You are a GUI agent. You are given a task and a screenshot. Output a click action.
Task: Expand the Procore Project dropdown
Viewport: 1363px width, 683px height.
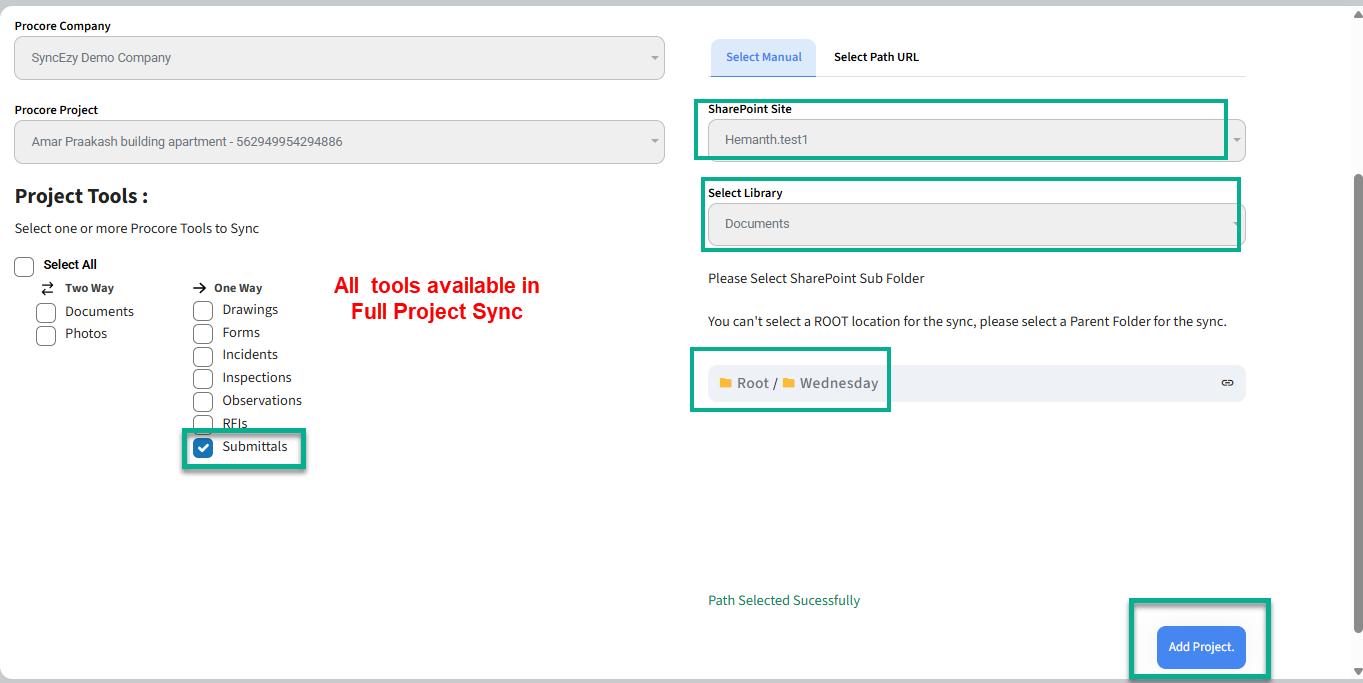[x=339, y=142]
